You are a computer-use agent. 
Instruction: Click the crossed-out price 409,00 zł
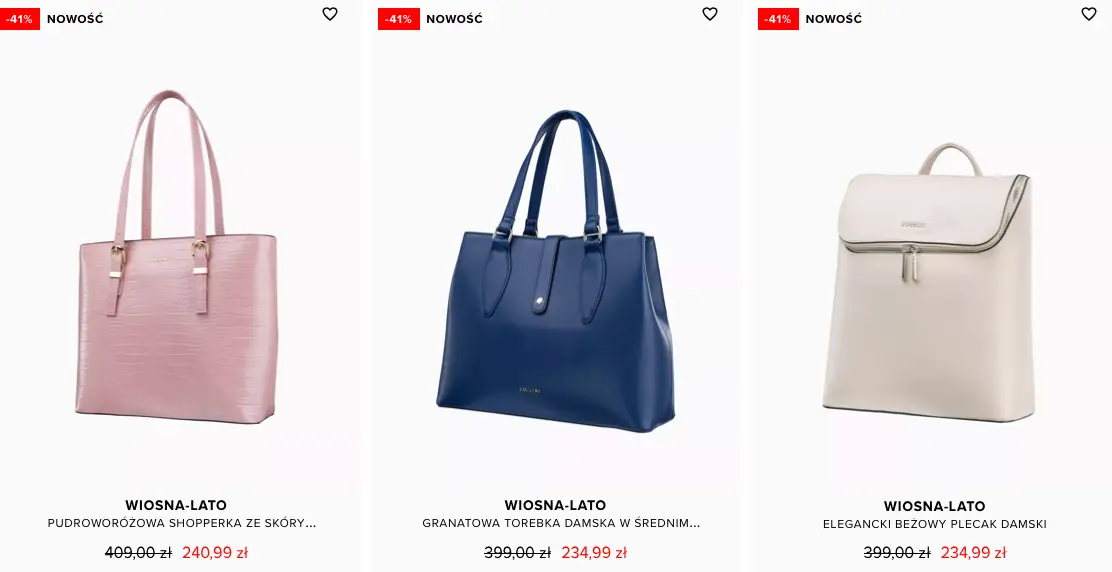pos(138,553)
